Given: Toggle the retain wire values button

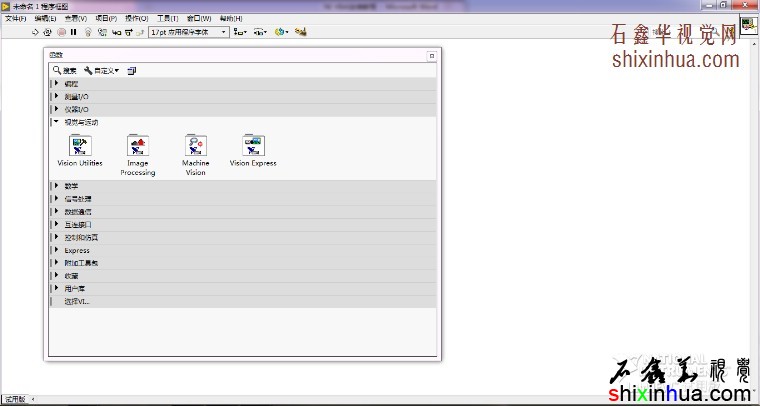Looking at the screenshot, I should coord(101,32).
